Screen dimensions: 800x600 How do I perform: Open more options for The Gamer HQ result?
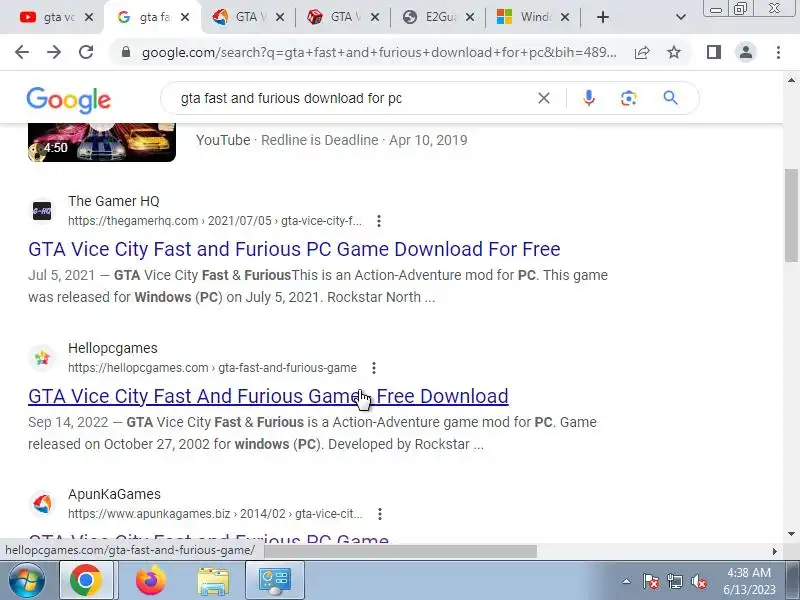point(379,221)
